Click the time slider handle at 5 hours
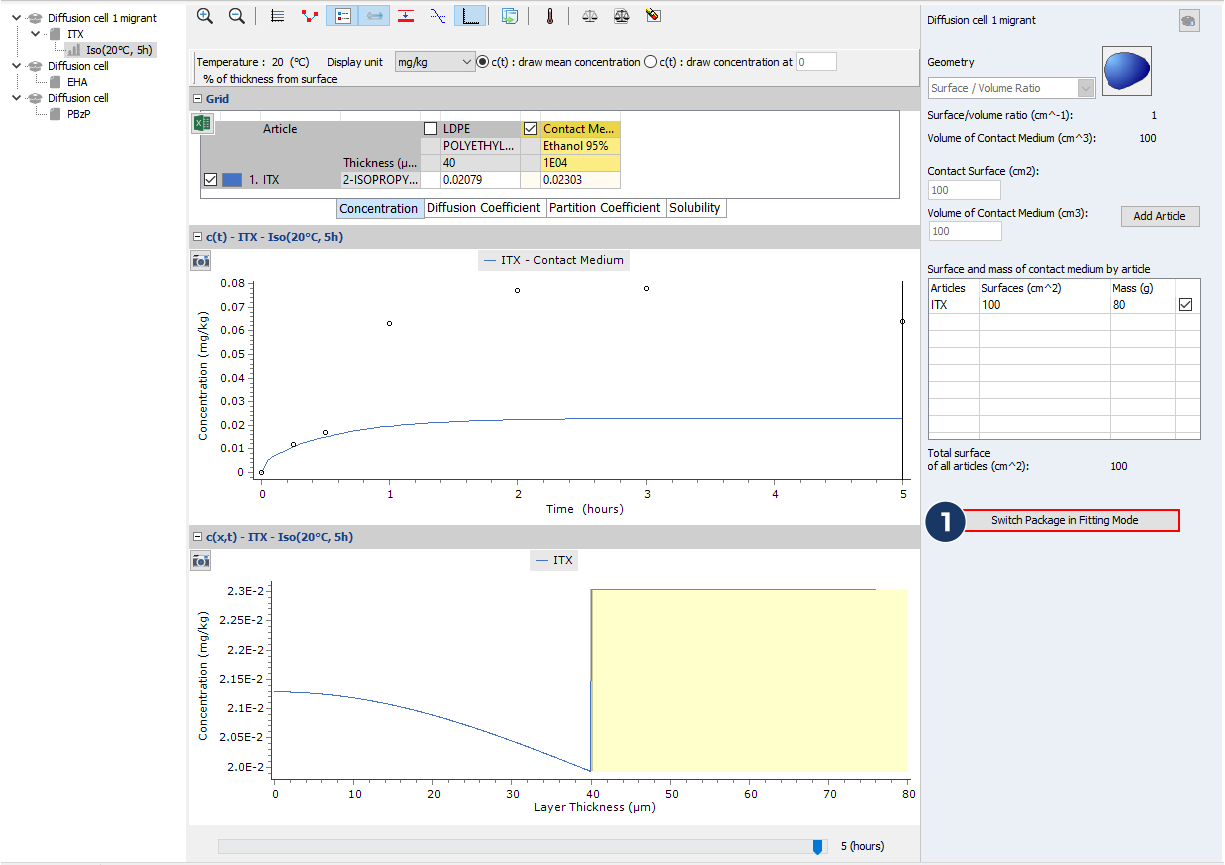 tap(817, 847)
